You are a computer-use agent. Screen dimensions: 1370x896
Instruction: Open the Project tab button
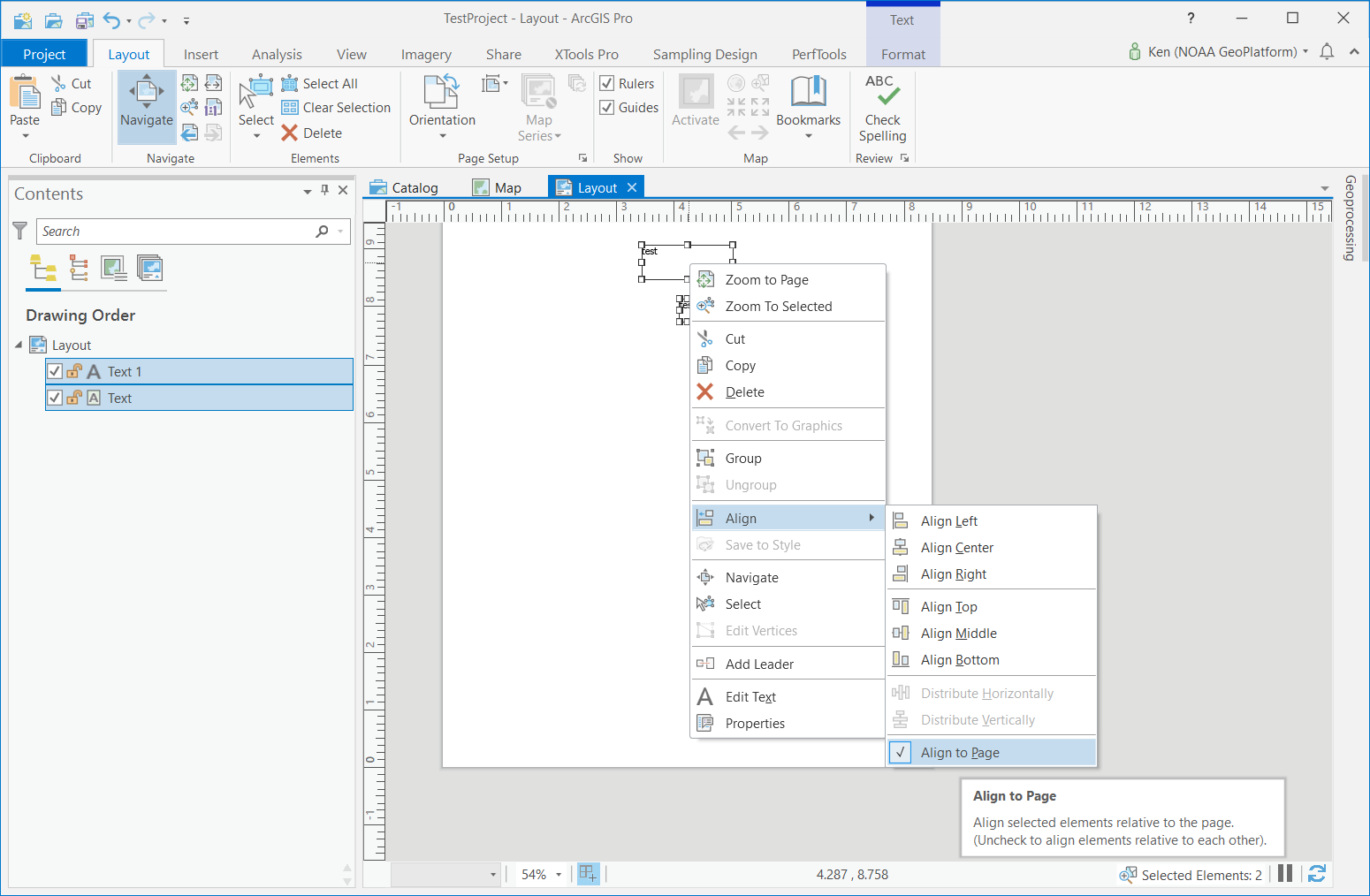coord(44,54)
